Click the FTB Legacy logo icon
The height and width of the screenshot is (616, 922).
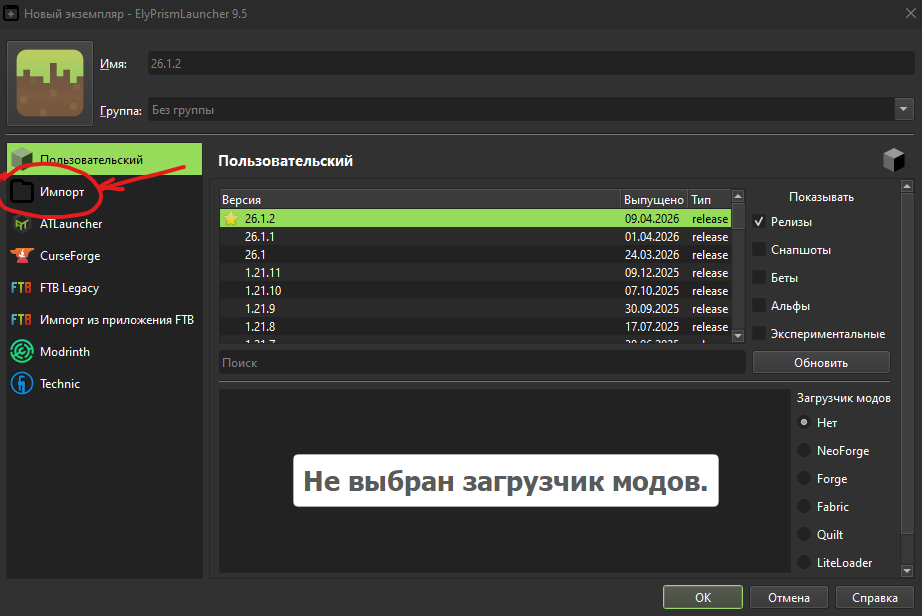tap(21, 288)
